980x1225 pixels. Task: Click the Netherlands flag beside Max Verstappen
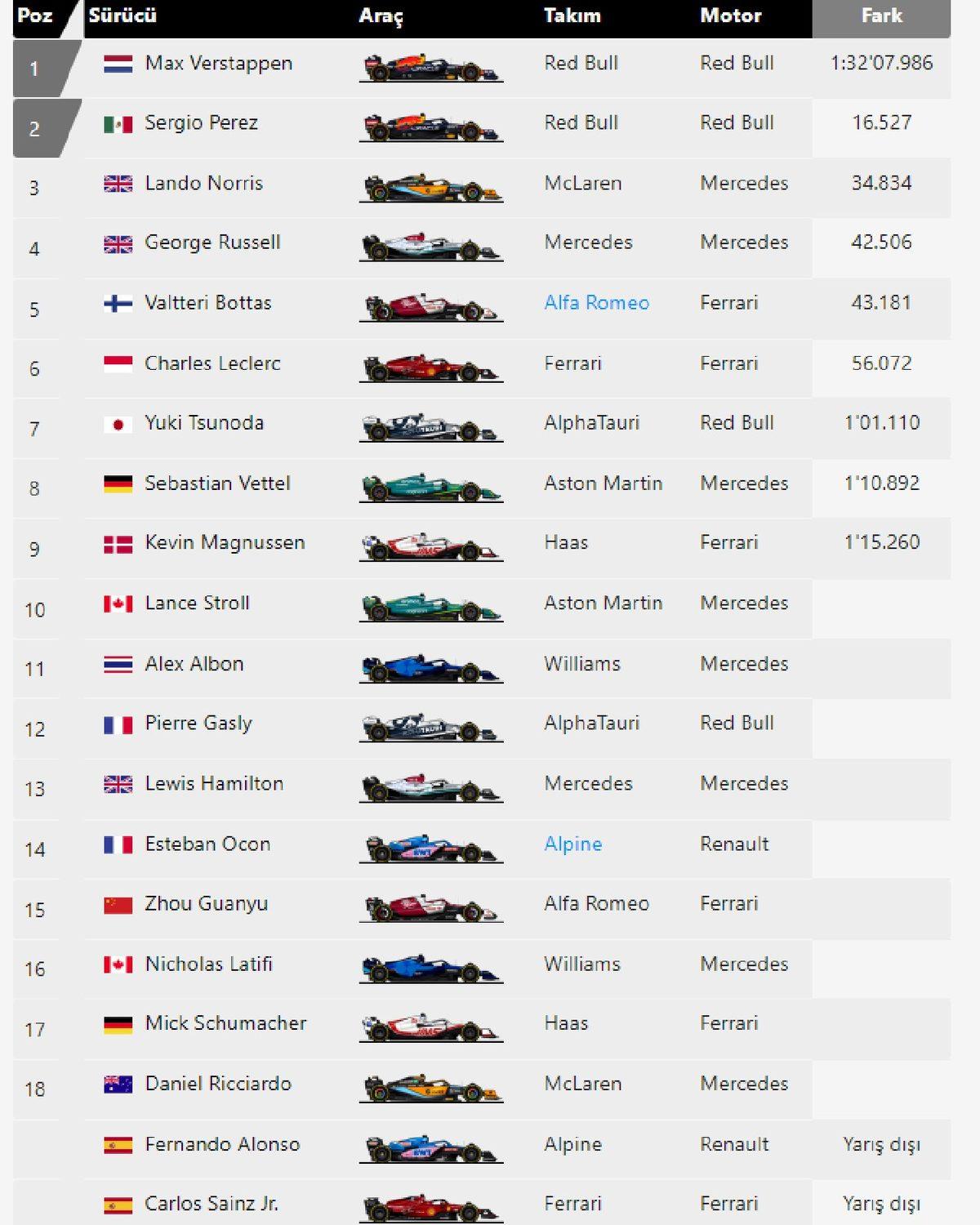pyautogui.click(x=118, y=64)
